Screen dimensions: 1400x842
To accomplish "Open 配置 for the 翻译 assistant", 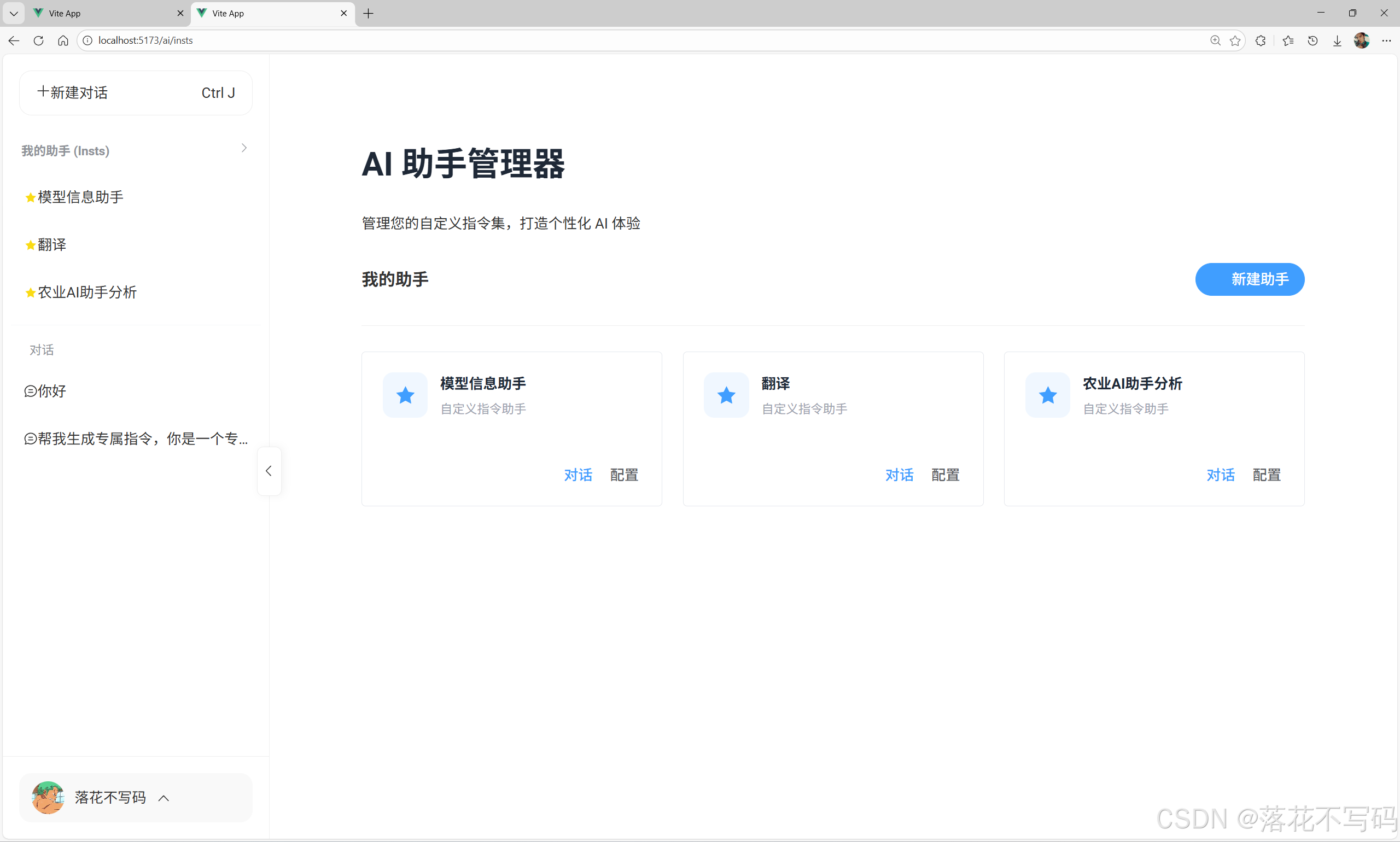I will [945, 475].
